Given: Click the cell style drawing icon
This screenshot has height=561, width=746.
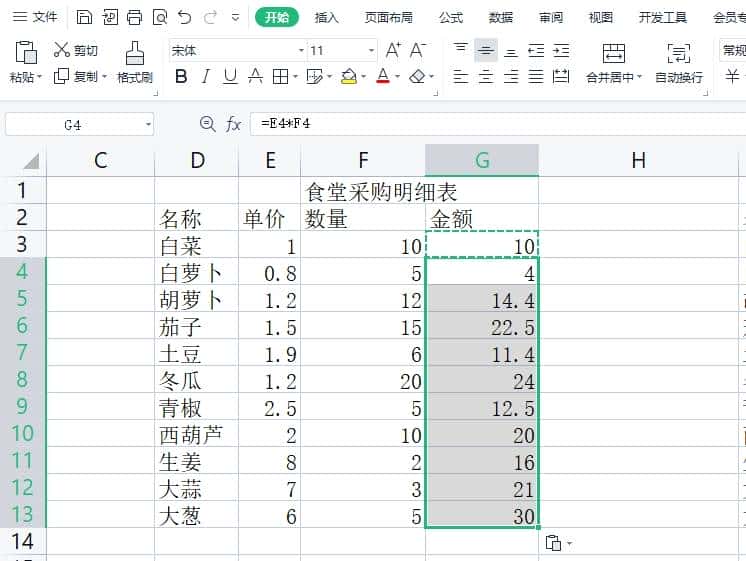Looking at the screenshot, I should 314,76.
